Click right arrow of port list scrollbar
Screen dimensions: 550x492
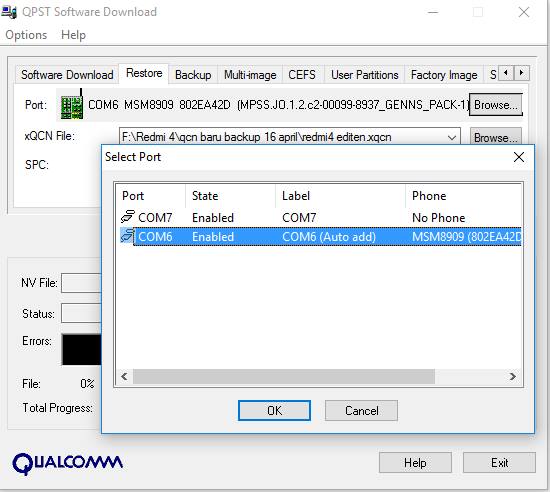point(513,377)
